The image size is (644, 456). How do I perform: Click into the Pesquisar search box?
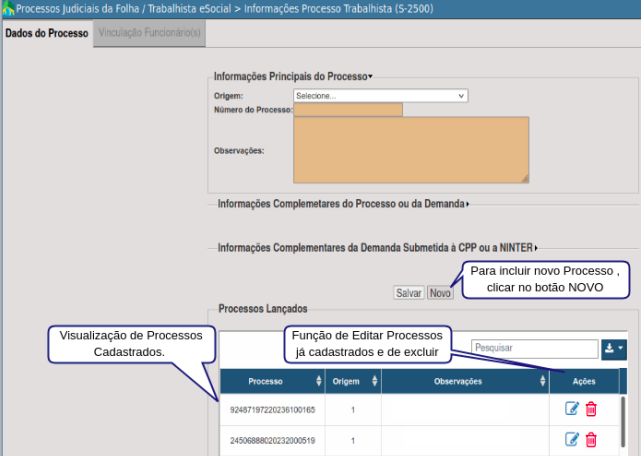click(535, 348)
